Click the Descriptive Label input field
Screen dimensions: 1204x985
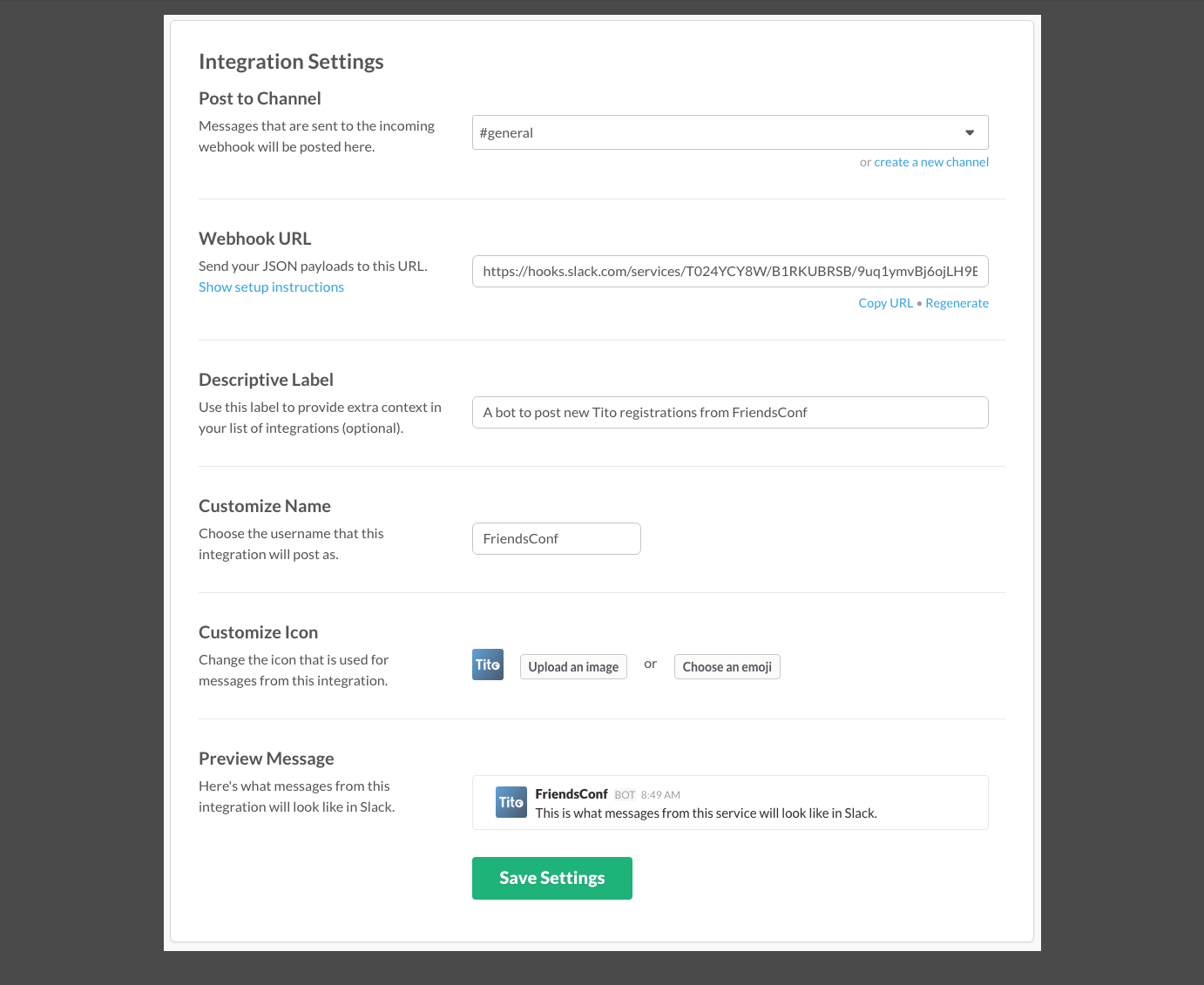730,412
